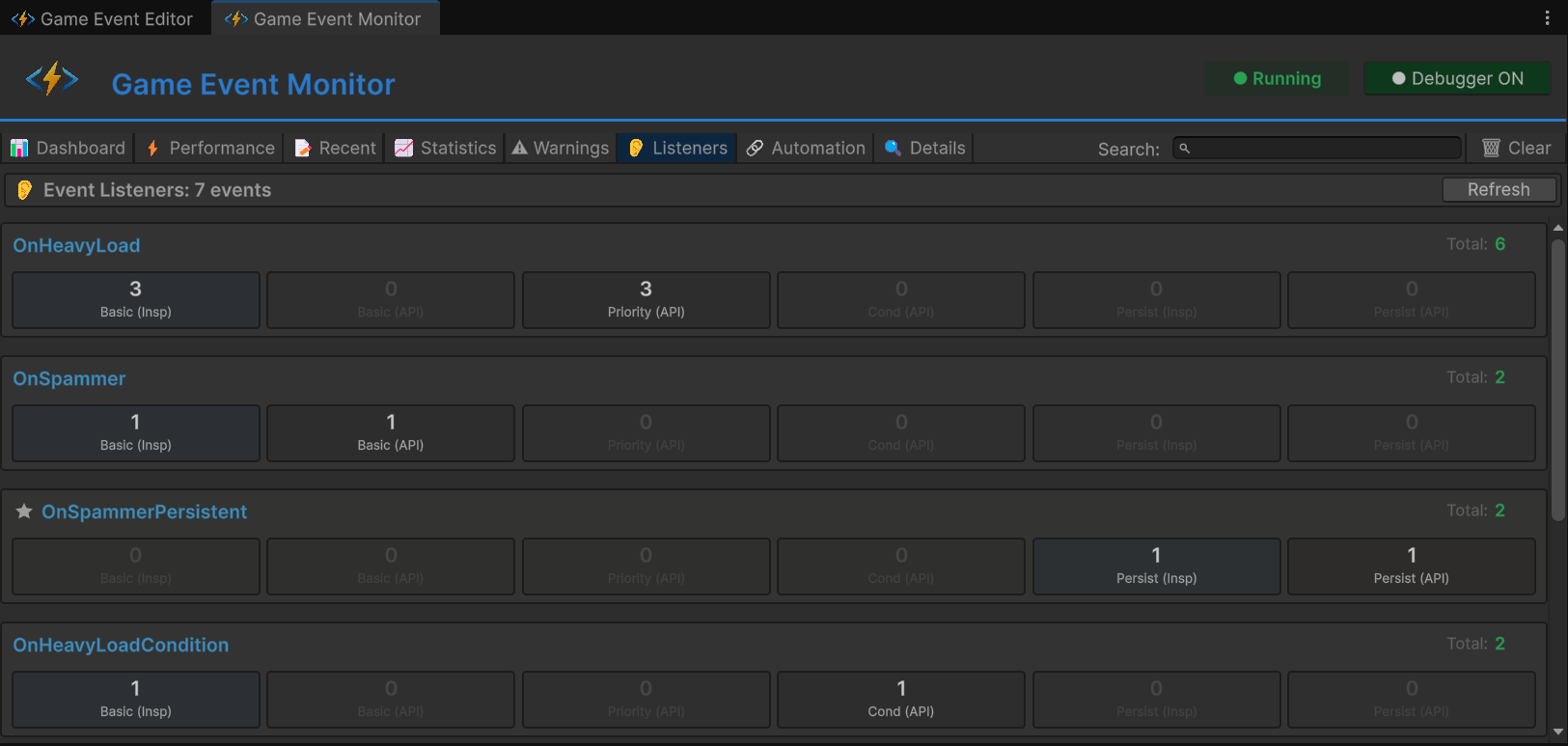Click the Details magnifier icon
This screenshot has width=1568, height=746.
point(893,148)
